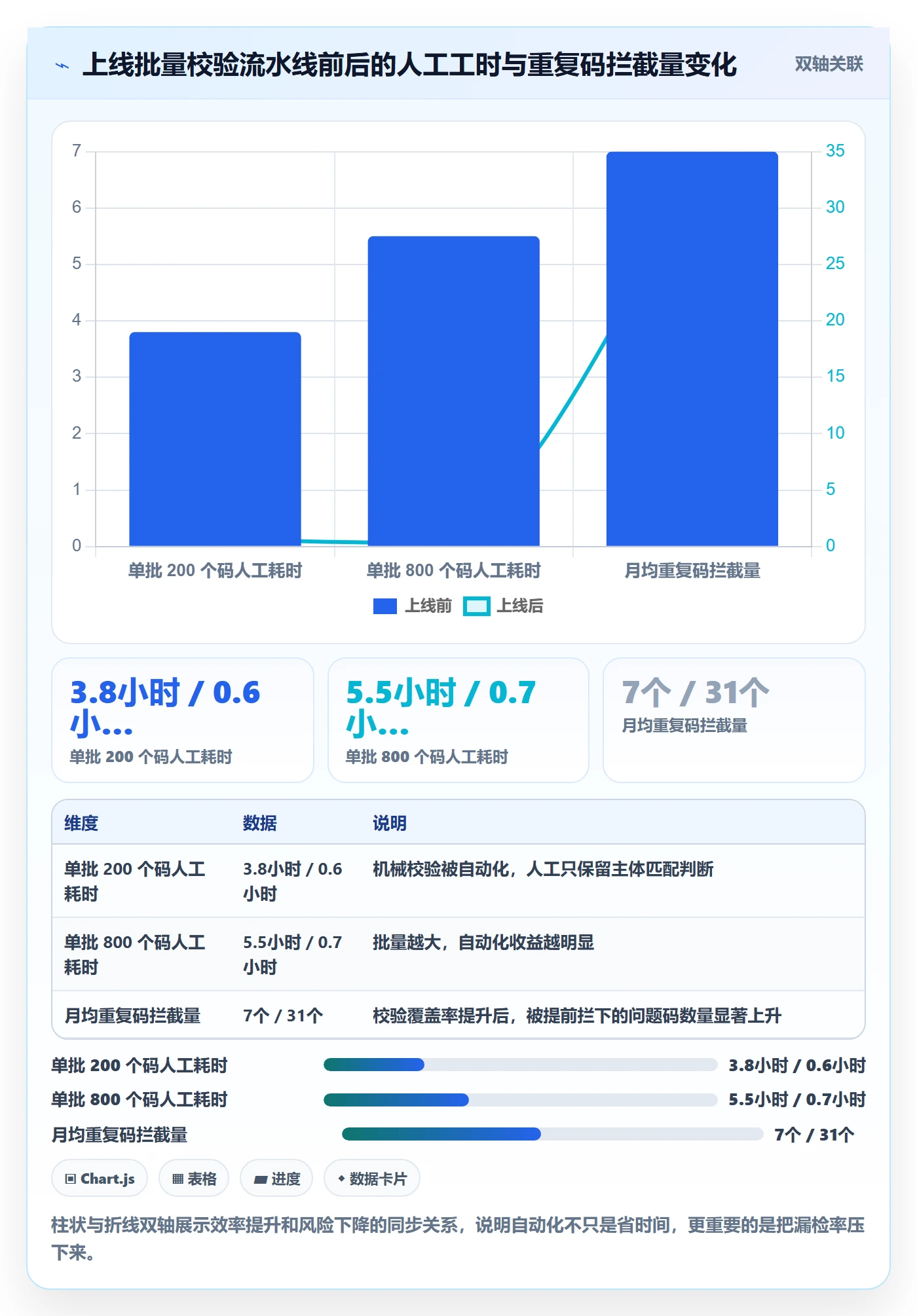Click text 校验覆盖率提升后，被提前拦下的问题码数量显著上升

[577, 1015]
